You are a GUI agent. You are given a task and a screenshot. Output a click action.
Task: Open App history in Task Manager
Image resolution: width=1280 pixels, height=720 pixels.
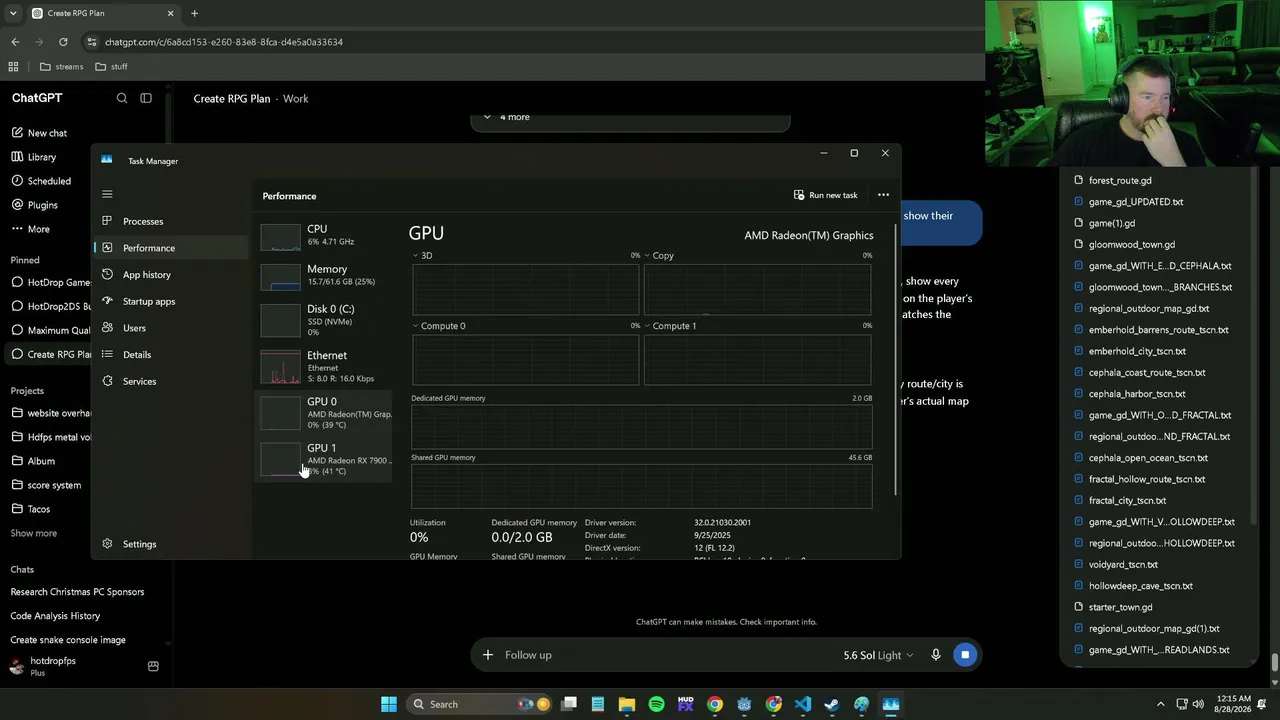click(147, 275)
